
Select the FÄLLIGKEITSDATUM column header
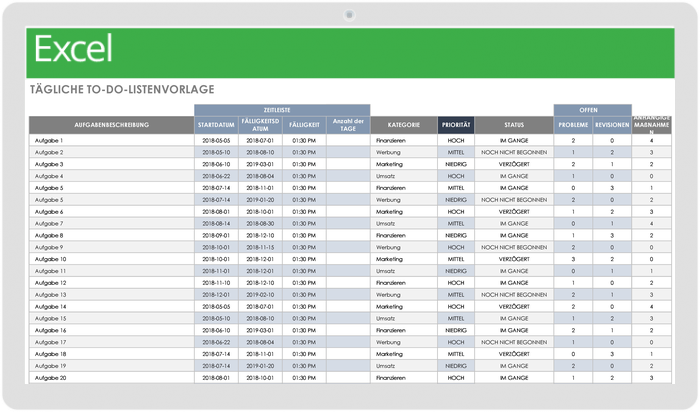click(x=260, y=125)
